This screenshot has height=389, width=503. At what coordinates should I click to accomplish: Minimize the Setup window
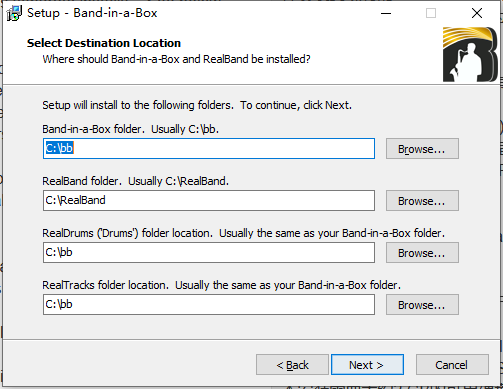coord(386,13)
